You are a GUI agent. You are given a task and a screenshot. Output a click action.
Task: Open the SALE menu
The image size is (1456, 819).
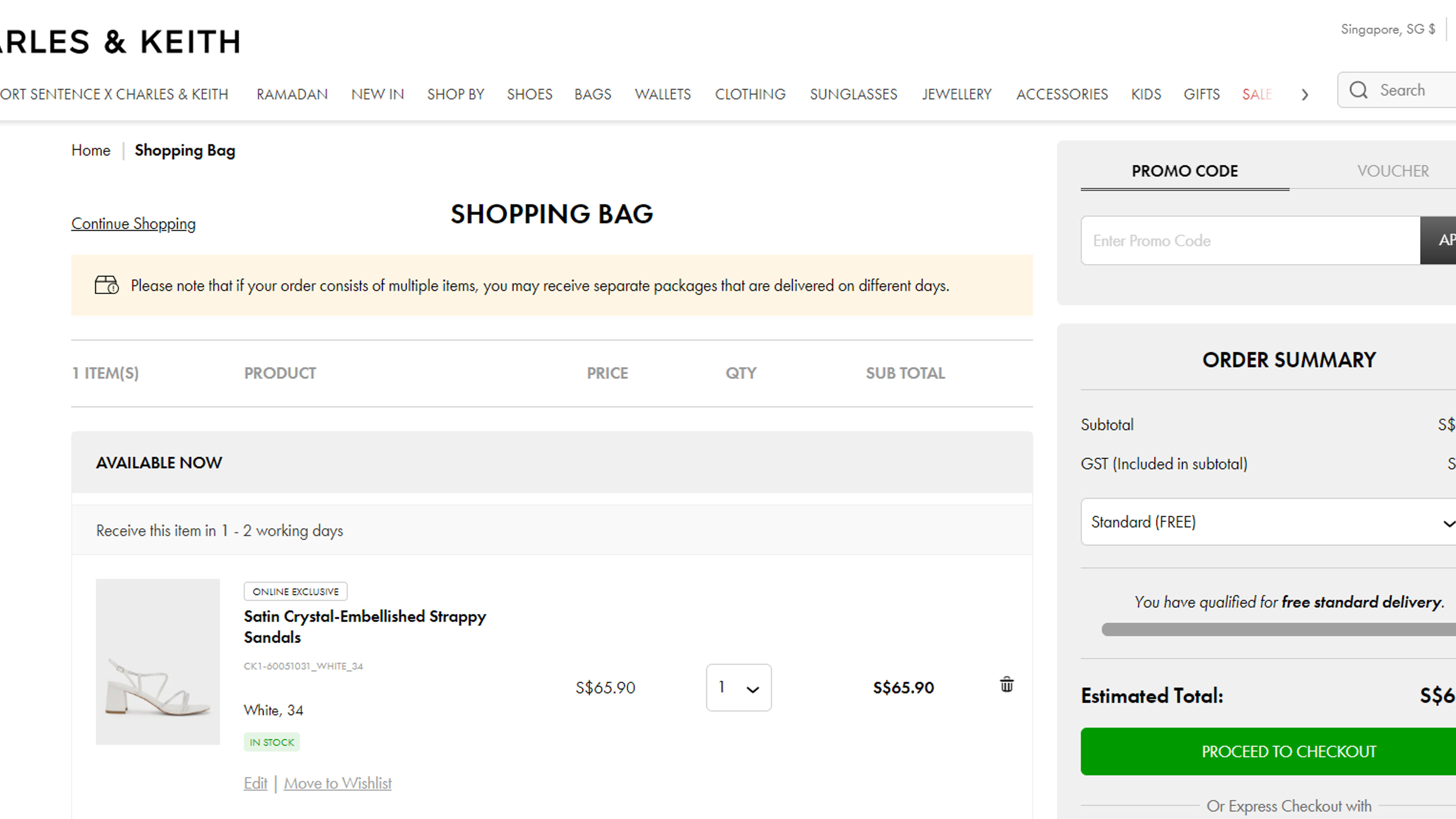[x=1257, y=94]
